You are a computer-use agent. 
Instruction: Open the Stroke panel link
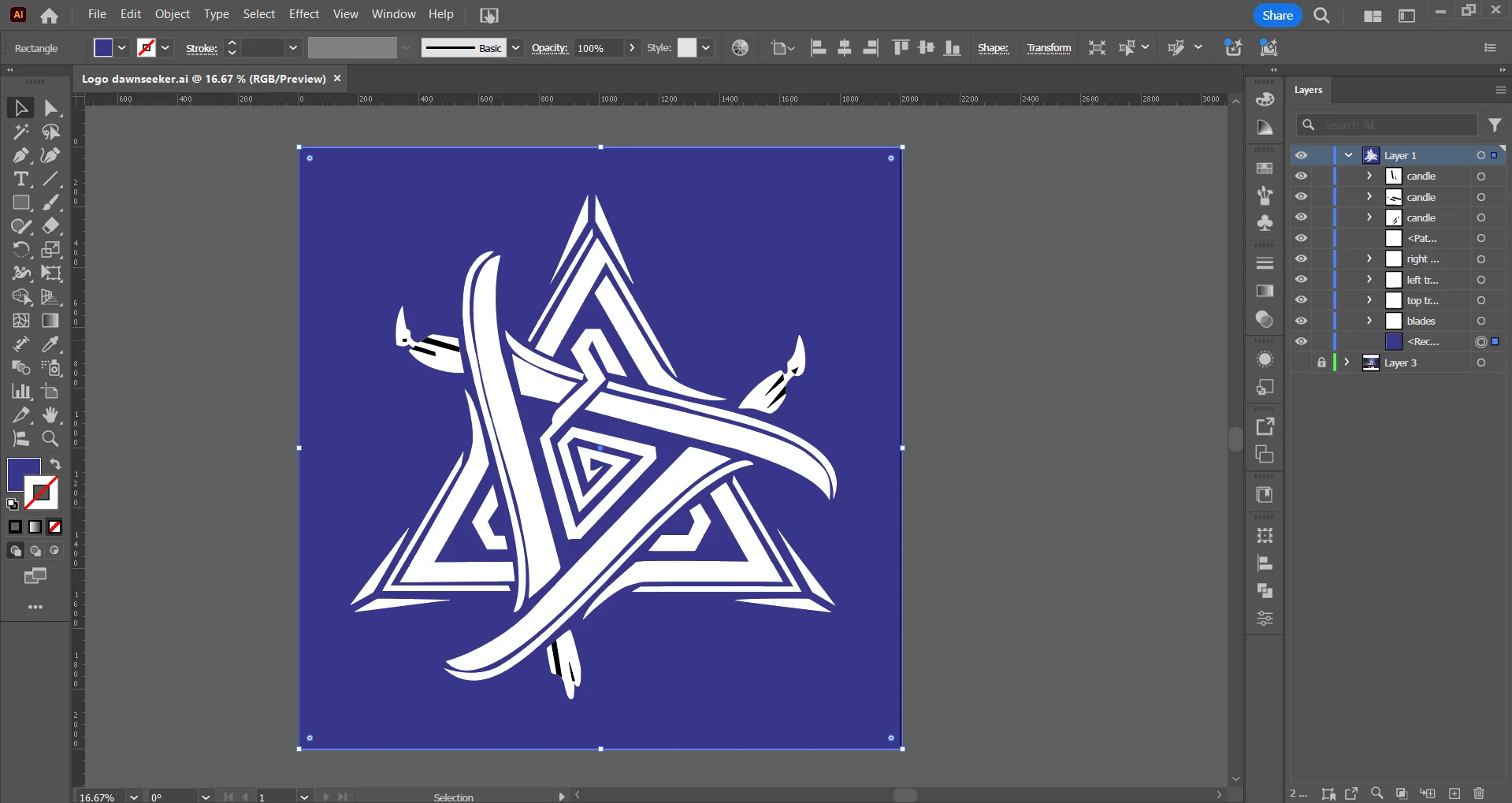click(x=202, y=48)
